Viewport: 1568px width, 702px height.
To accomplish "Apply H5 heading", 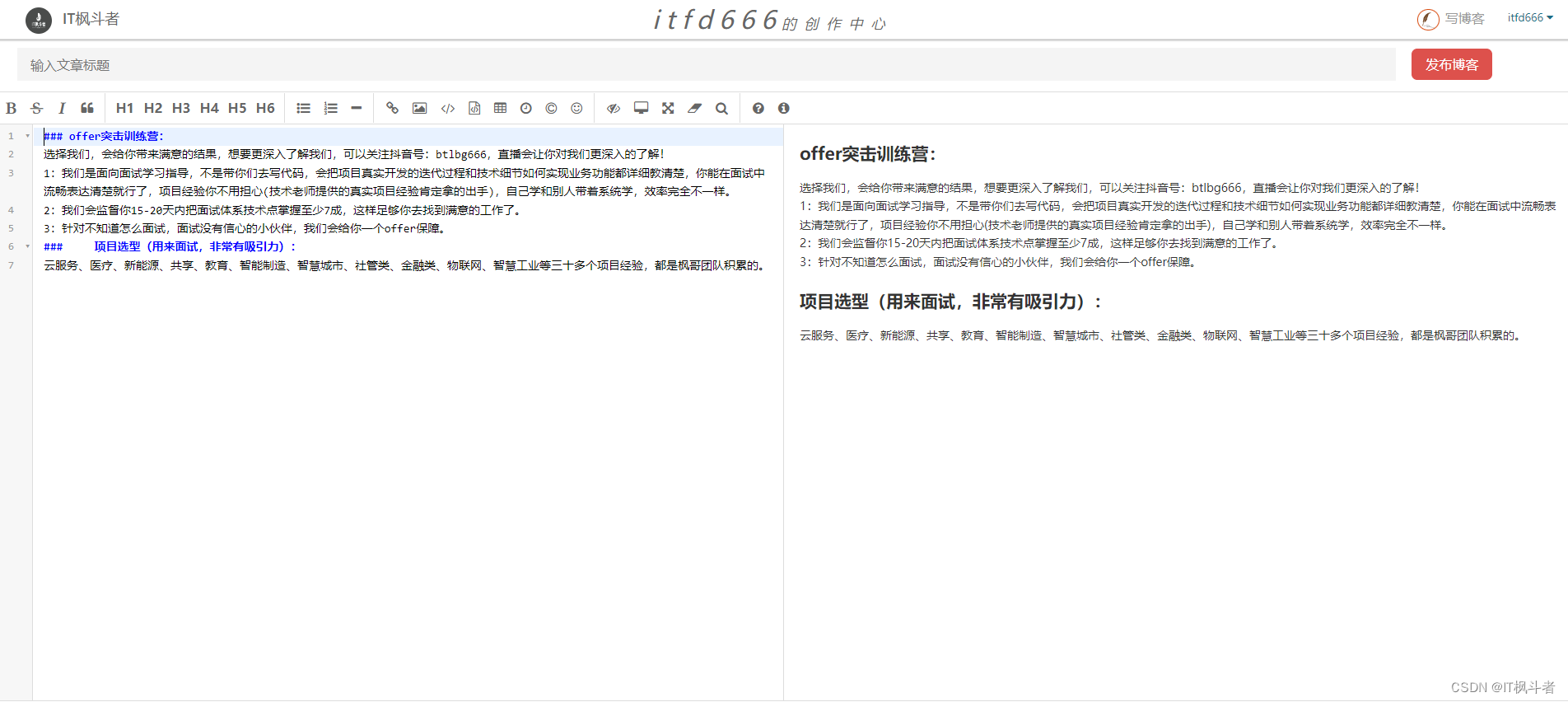I will (x=237, y=108).
